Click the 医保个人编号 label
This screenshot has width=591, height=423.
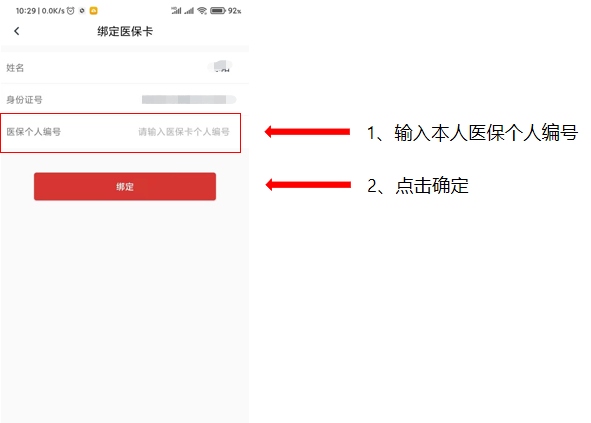[x=34, y=132]
